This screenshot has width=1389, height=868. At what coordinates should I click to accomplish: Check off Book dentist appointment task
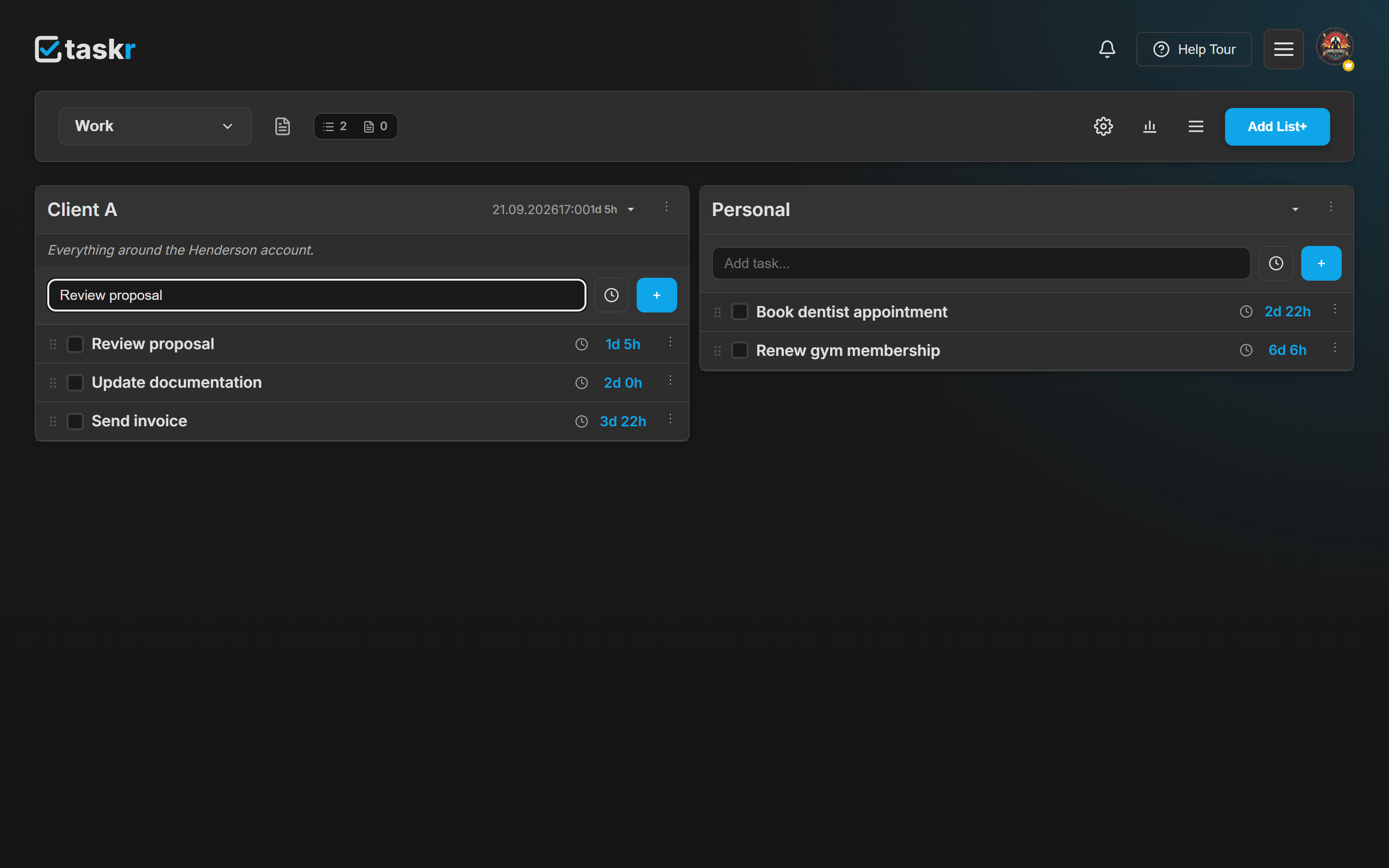(x=740, y=312)
